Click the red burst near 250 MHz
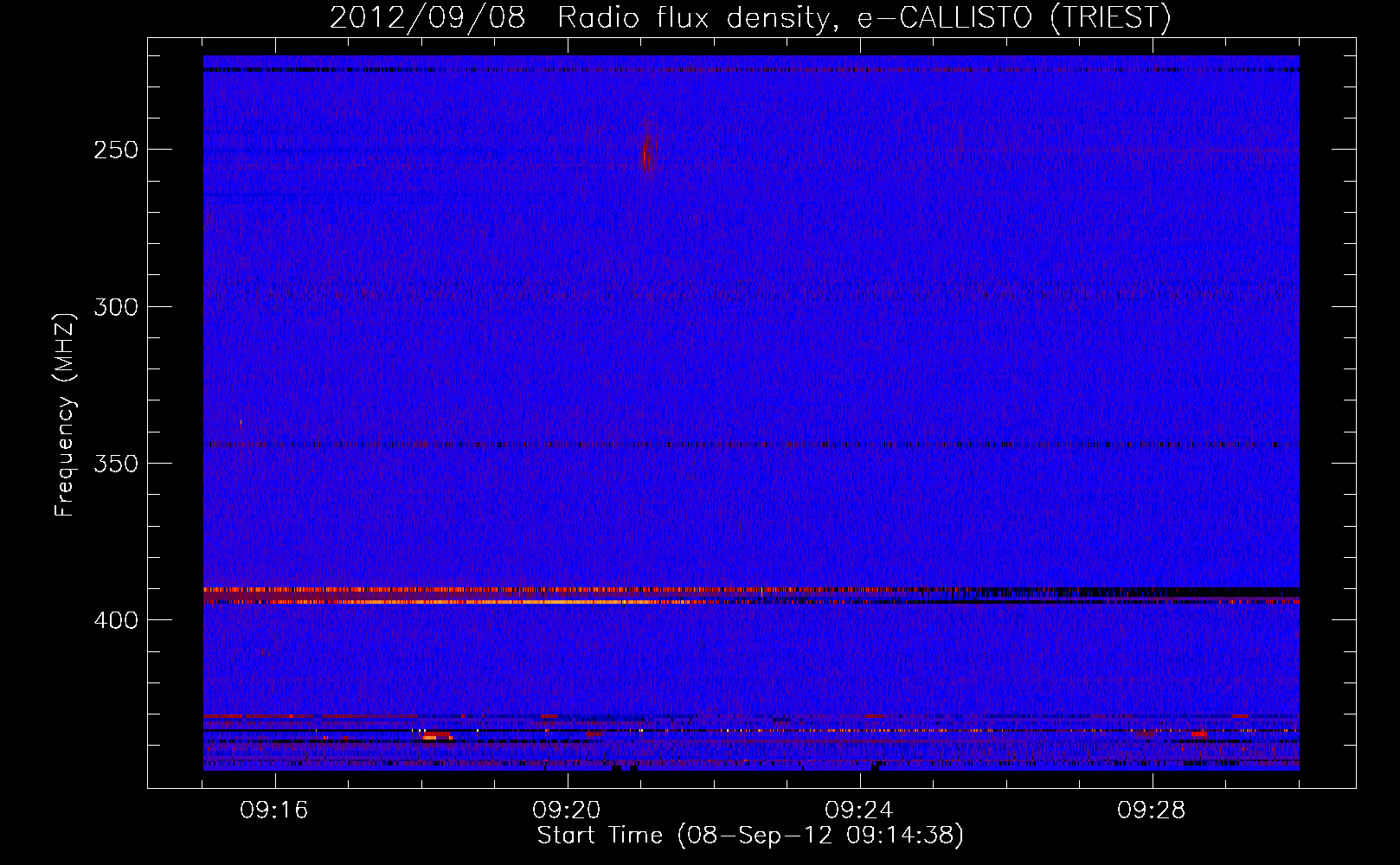The height and width of the screenshot is (865, 1400). [647, 154]
